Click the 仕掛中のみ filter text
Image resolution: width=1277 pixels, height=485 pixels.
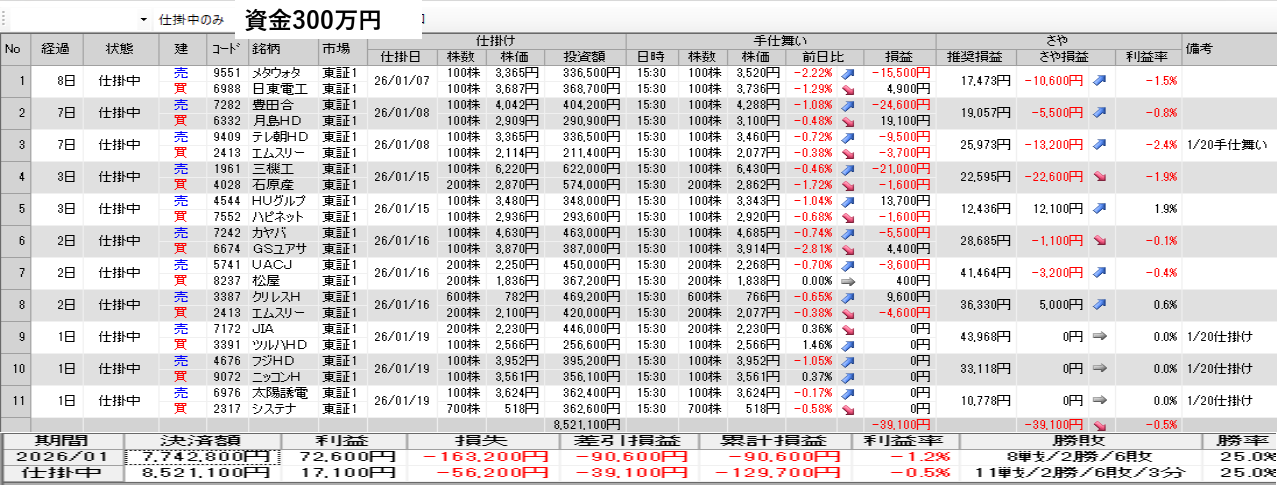point(191,20)
